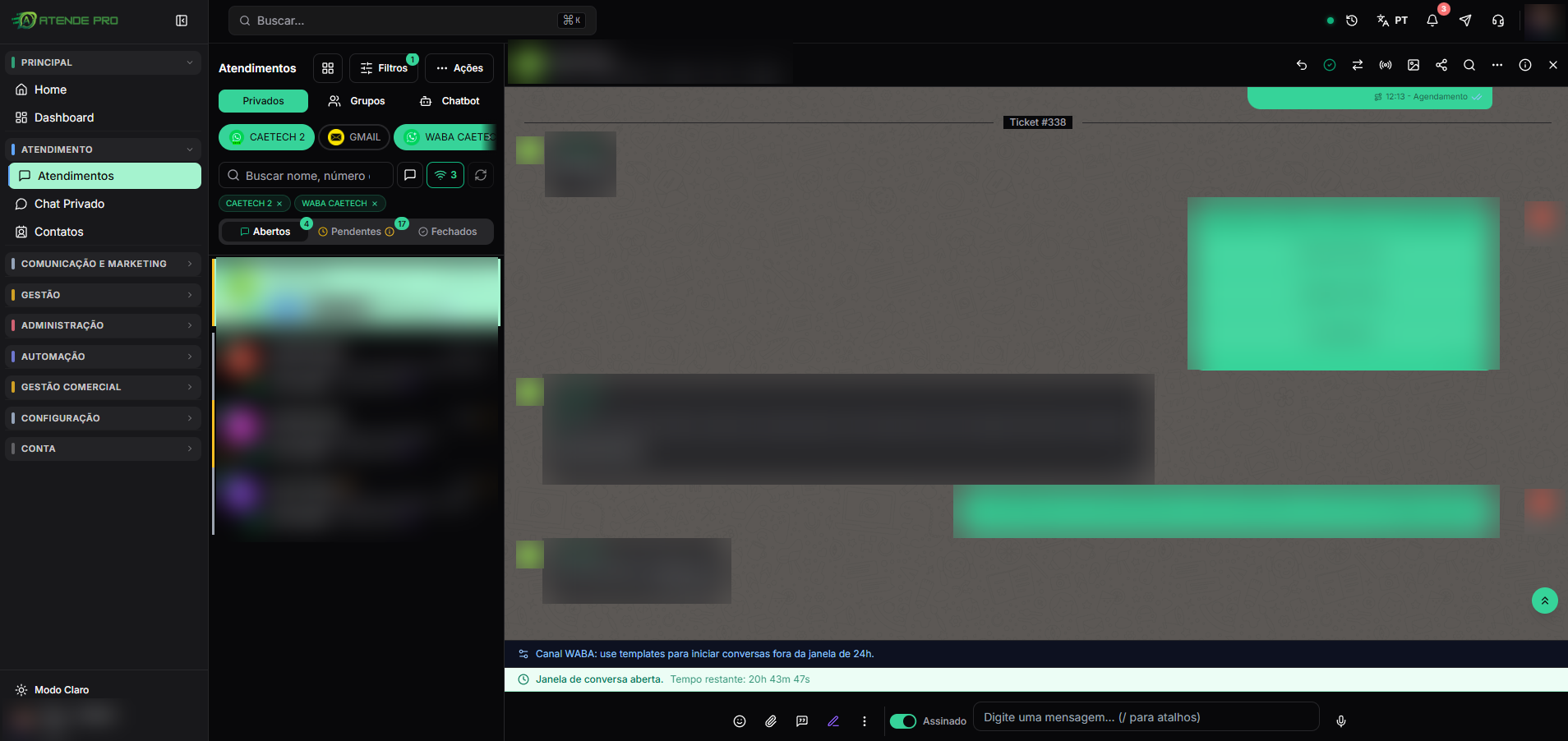
Task: Switch to the Pendentes tickets tab
Action: (x=356, y=232)
